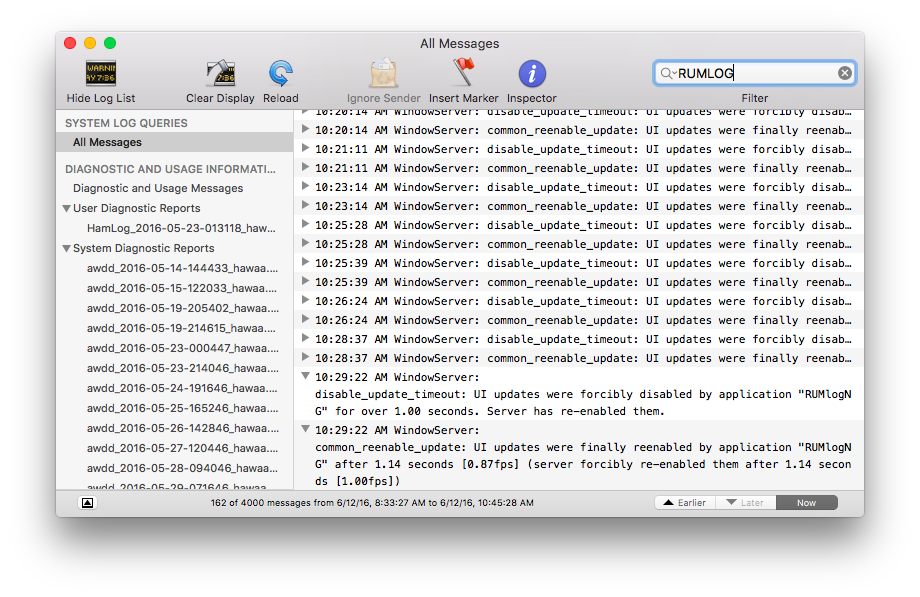Open the search magnifier options menu
The width and height of the screenshot is (920, 597).
(x=668, y=73)
